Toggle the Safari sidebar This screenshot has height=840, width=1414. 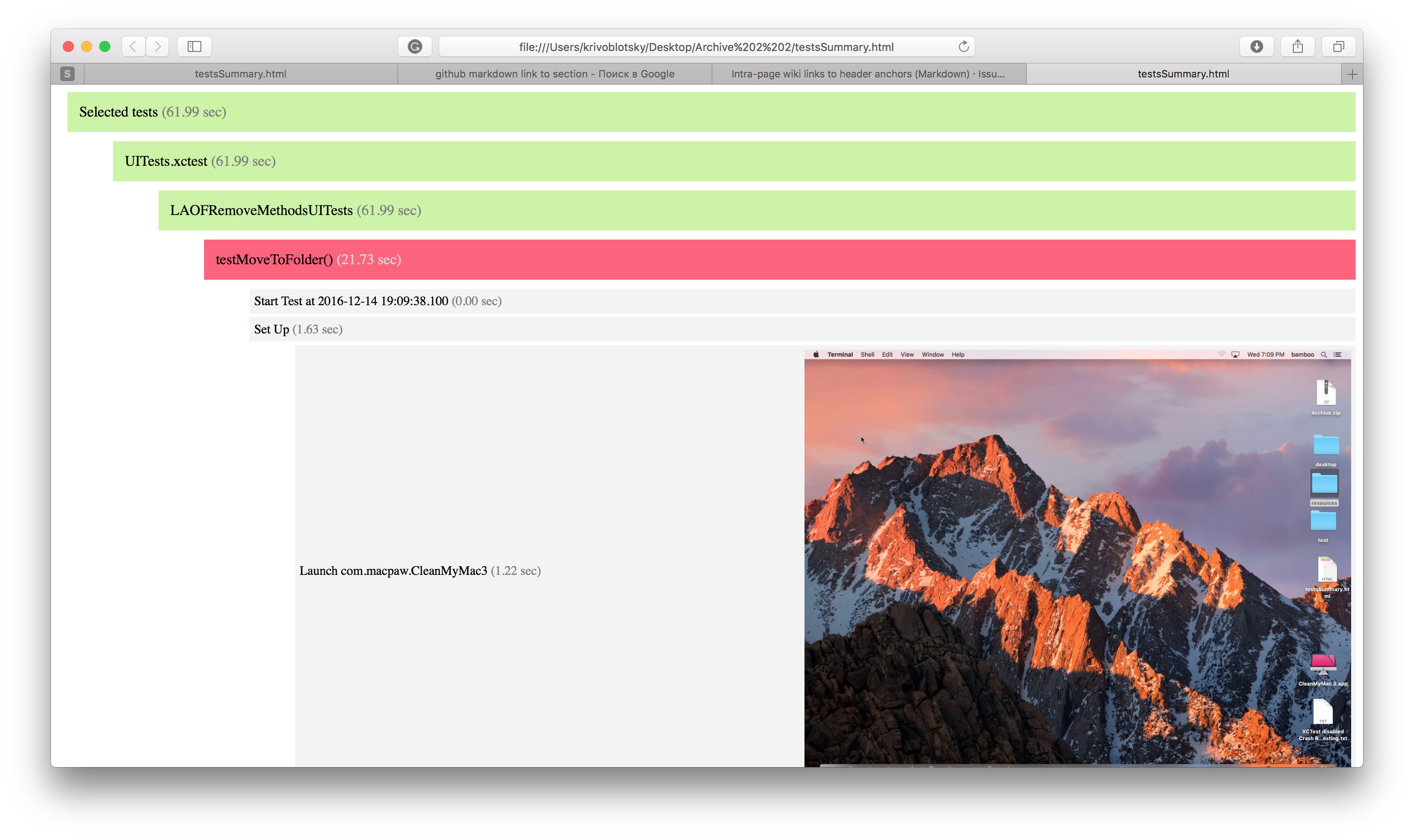(x=194, y=46)
